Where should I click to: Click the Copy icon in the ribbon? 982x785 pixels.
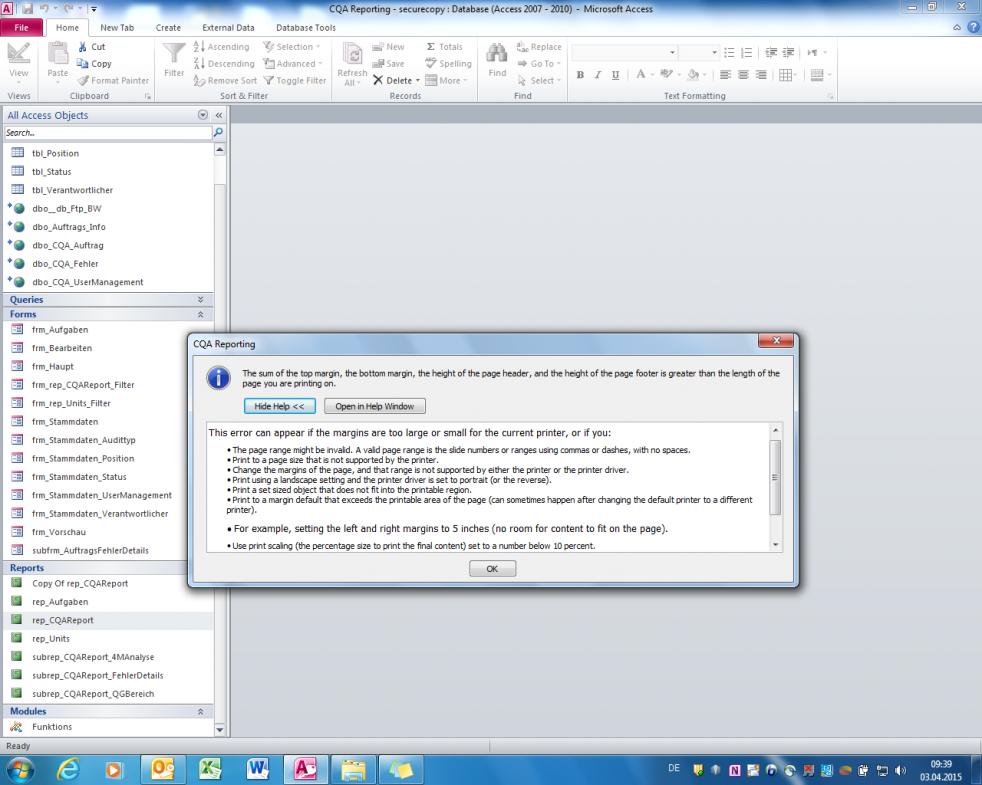pyautogui.click(x=83, y=63)
